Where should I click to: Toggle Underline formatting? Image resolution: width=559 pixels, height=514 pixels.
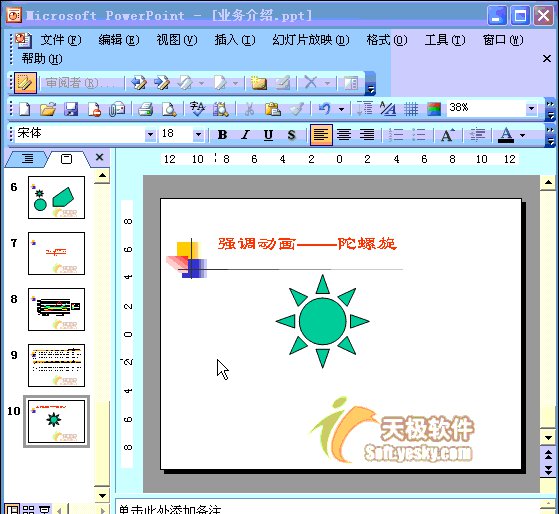point(268,135)
